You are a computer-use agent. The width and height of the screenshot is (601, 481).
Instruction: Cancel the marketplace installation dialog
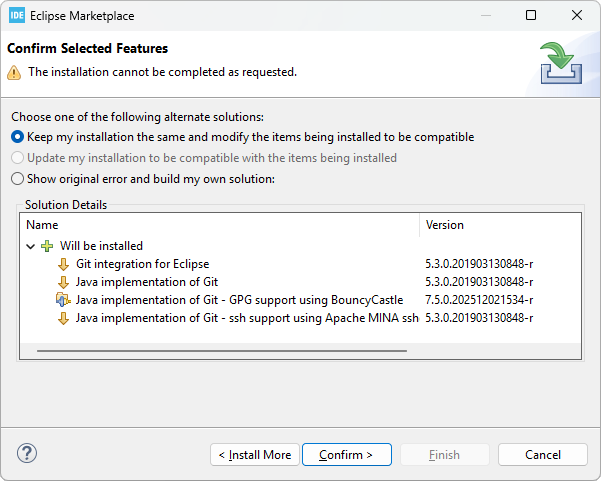(x=543, y=455)
